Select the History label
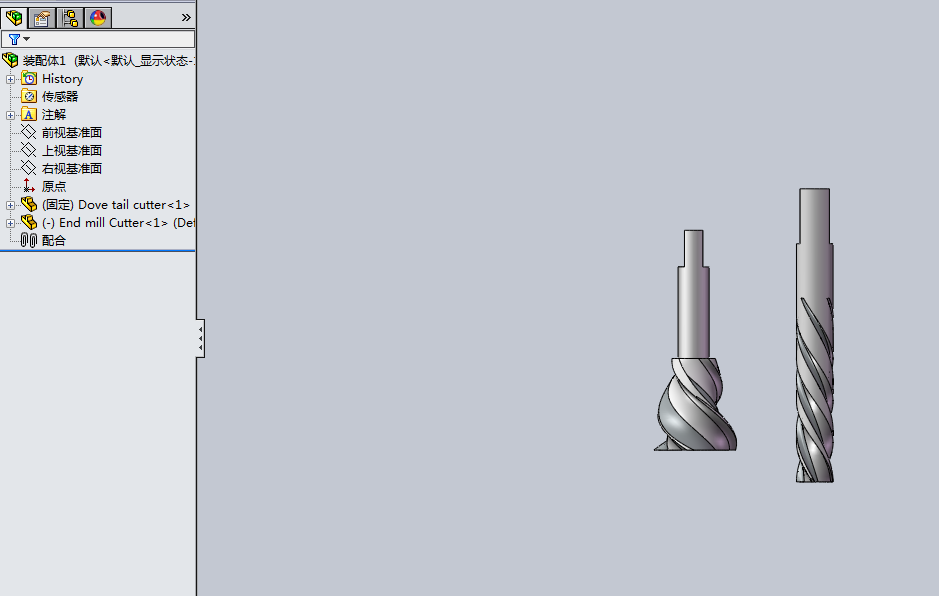 [x=62, y=79]
